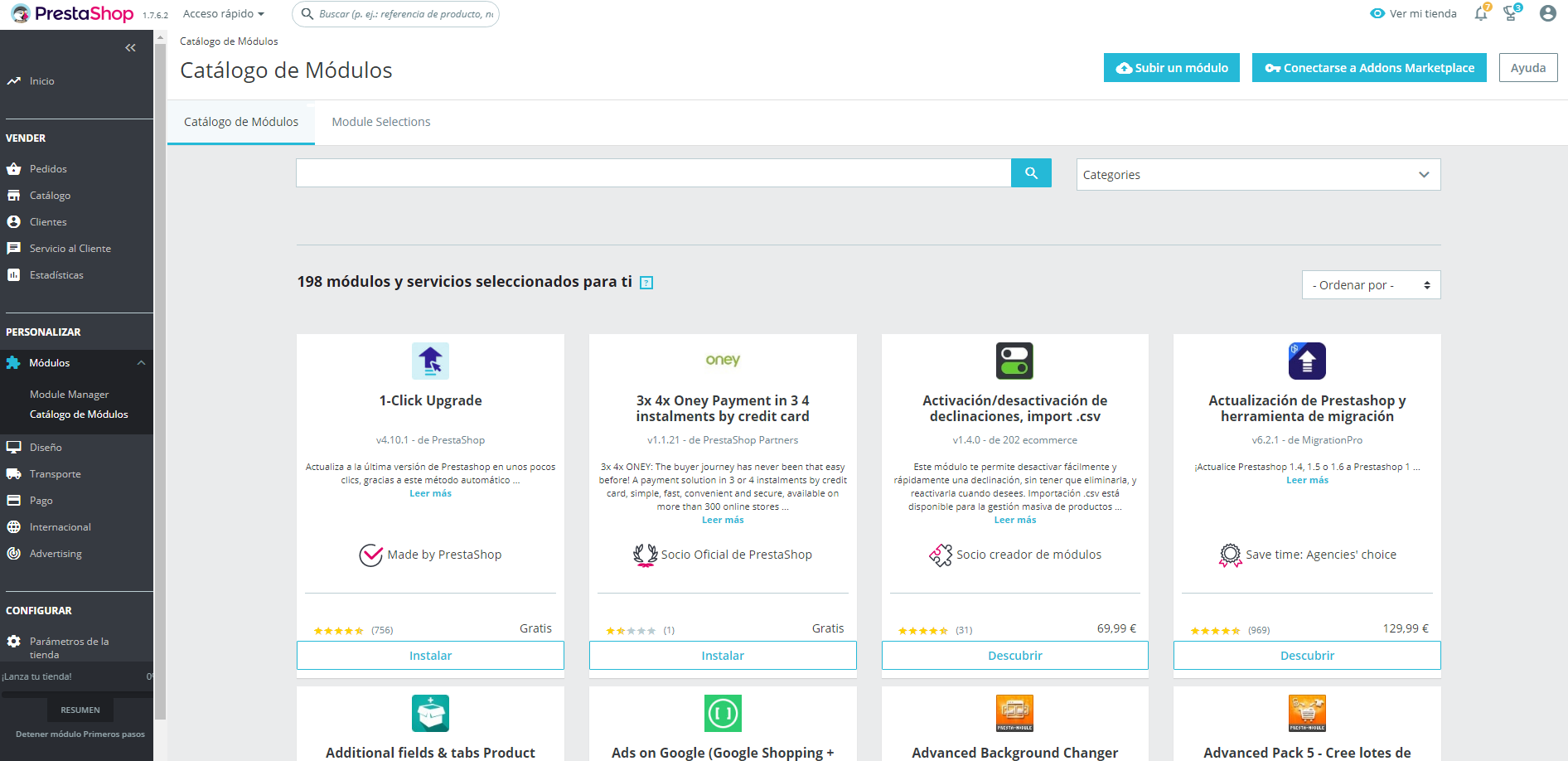The width and height of the screenshot is (1568, 761).
Task: Open Ver mi tienda with the eye icon
Action: [x=1413, y=13]
